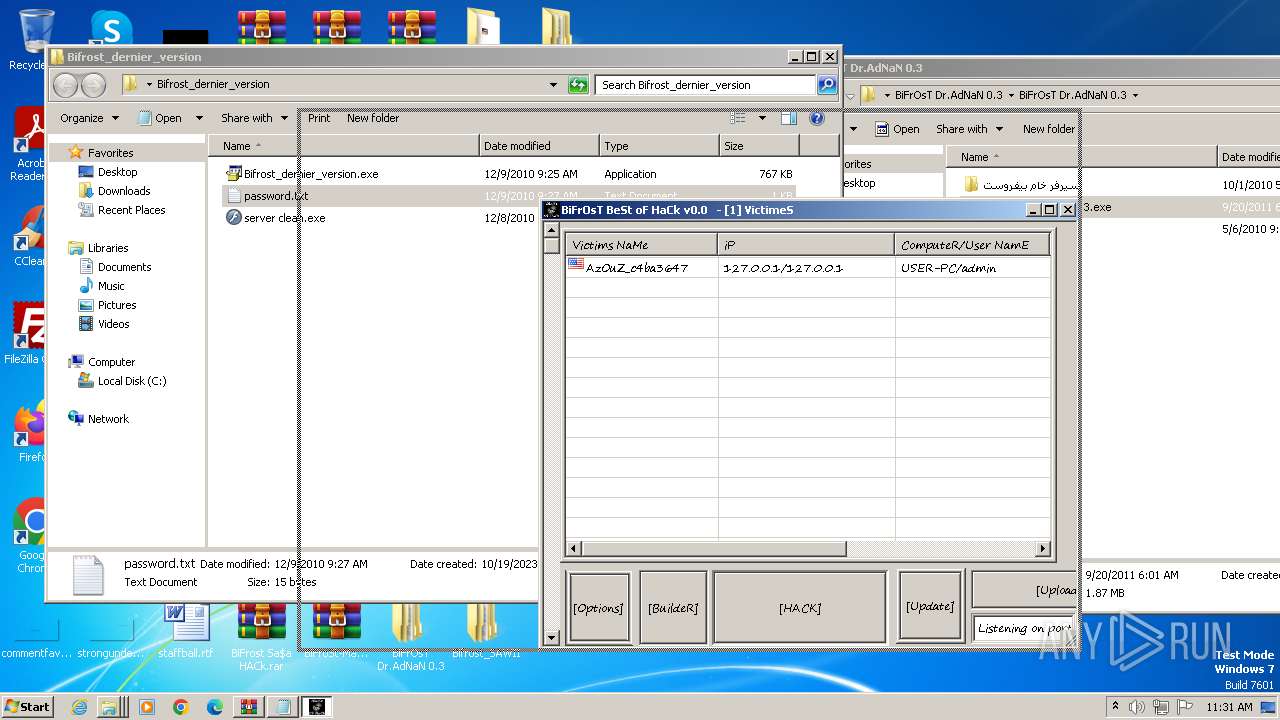This screenshot has height=720, width=1280.
Task: Click the US flag icon beside AzOuZ victim
Action: [576, 265]
